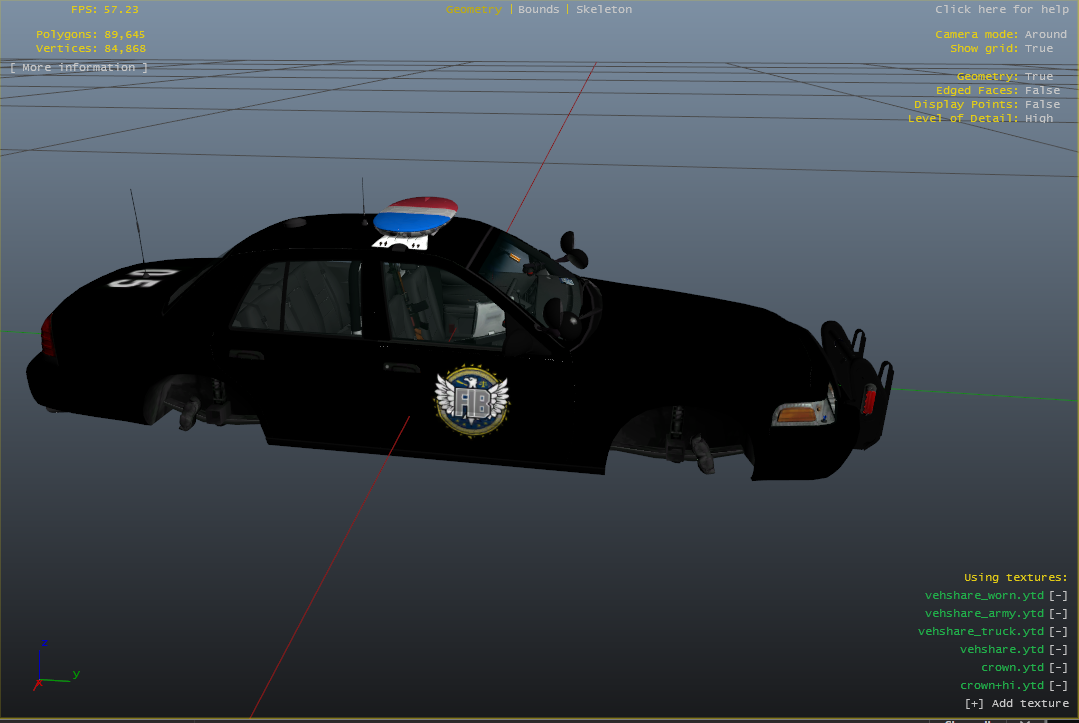Toggle the Geometry True setting
The width and height of the screenshot is (1079, 723).
[x=1038, y=76]
